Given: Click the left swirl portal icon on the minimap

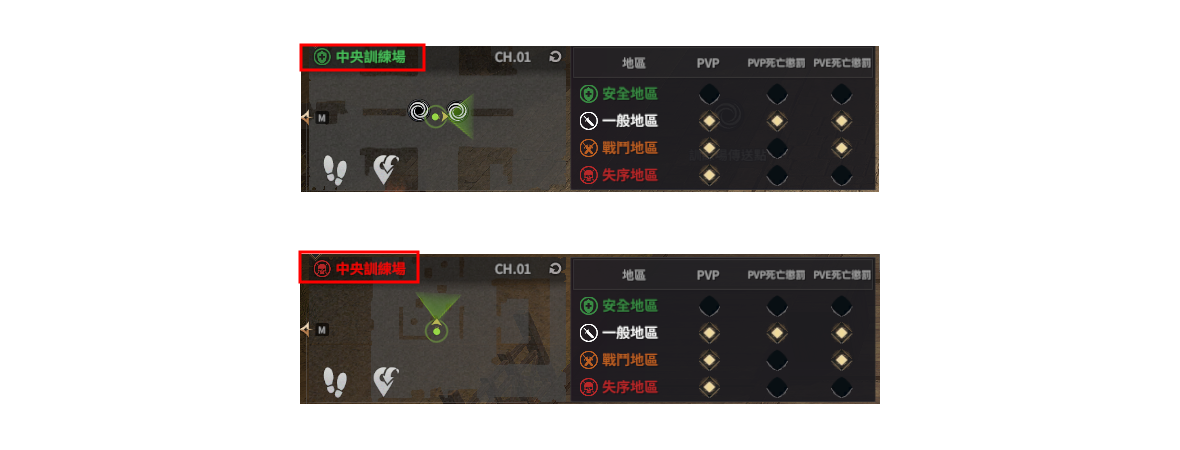Looking at the screenshot, I should tap(419, 113).
